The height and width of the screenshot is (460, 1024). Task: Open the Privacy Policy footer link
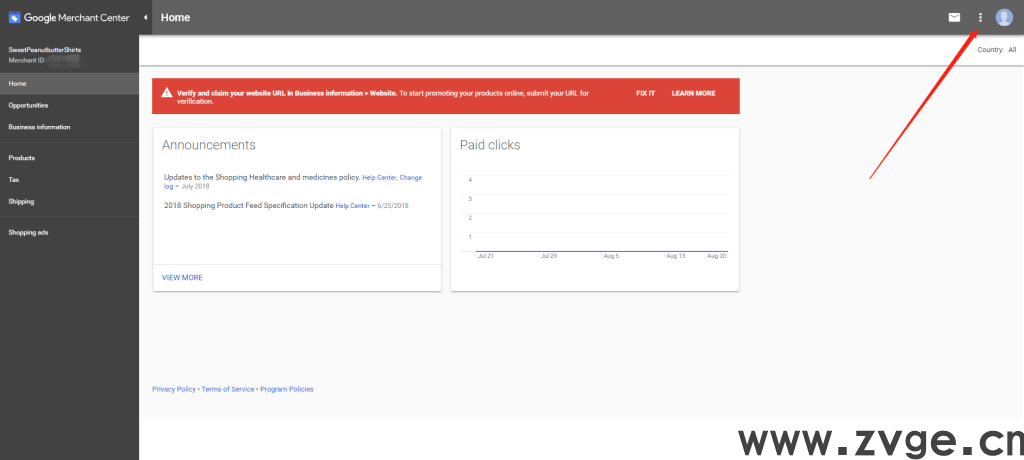coord(174,389)
